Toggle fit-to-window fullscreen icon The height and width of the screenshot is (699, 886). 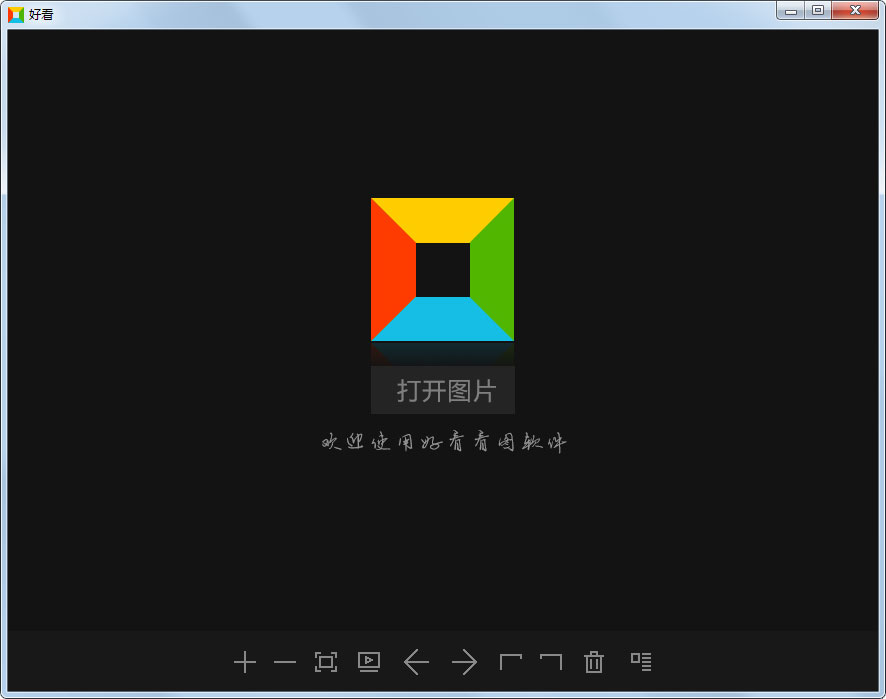pyautogui.click(x=325, y=662)
